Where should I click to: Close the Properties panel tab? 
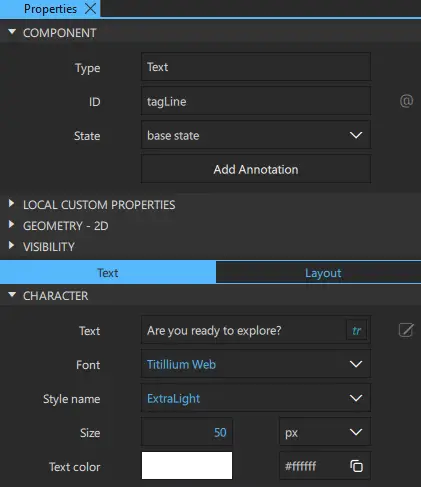[90, 9]
